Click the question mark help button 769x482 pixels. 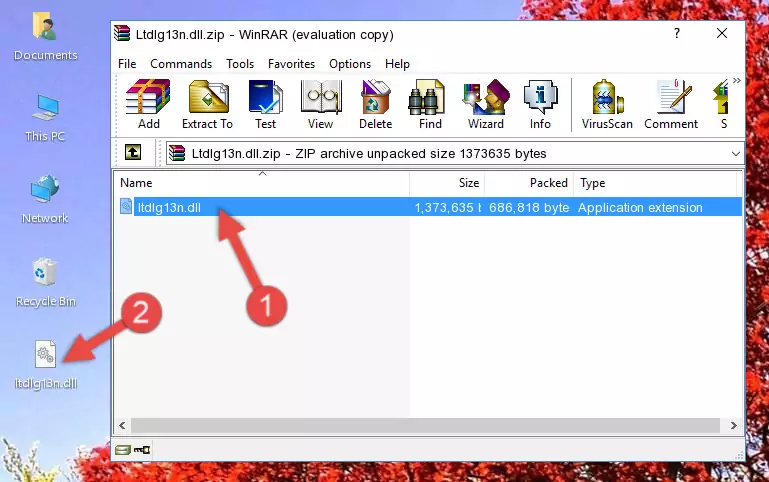pos(677,33)
